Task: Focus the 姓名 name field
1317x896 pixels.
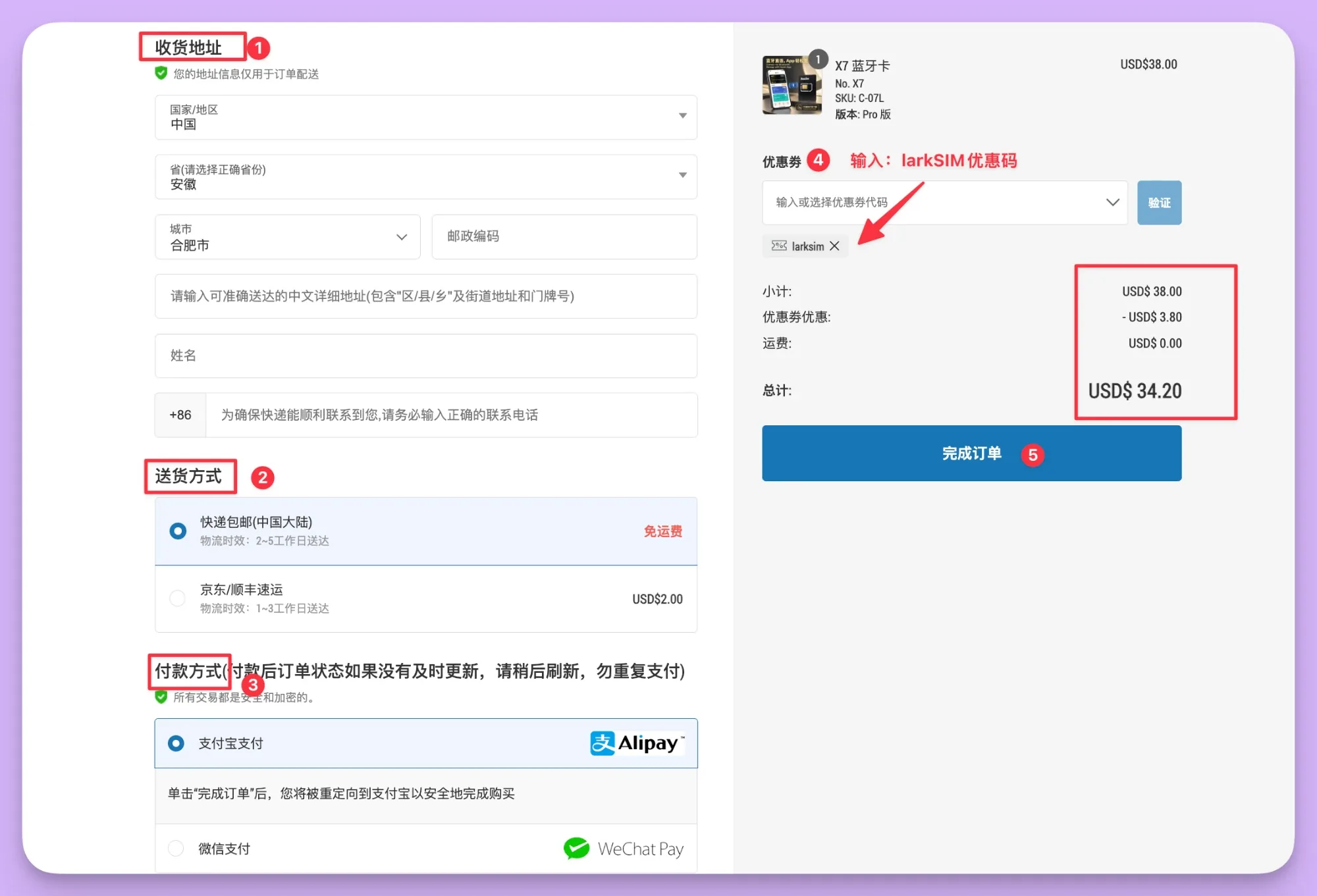Action: pos(426,356)
